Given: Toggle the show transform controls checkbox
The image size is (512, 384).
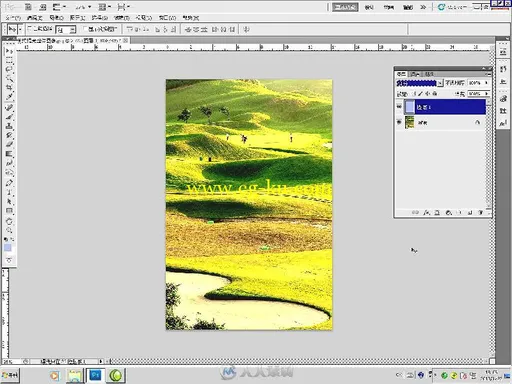Looking at the screenshot, I should click(86, 29).
